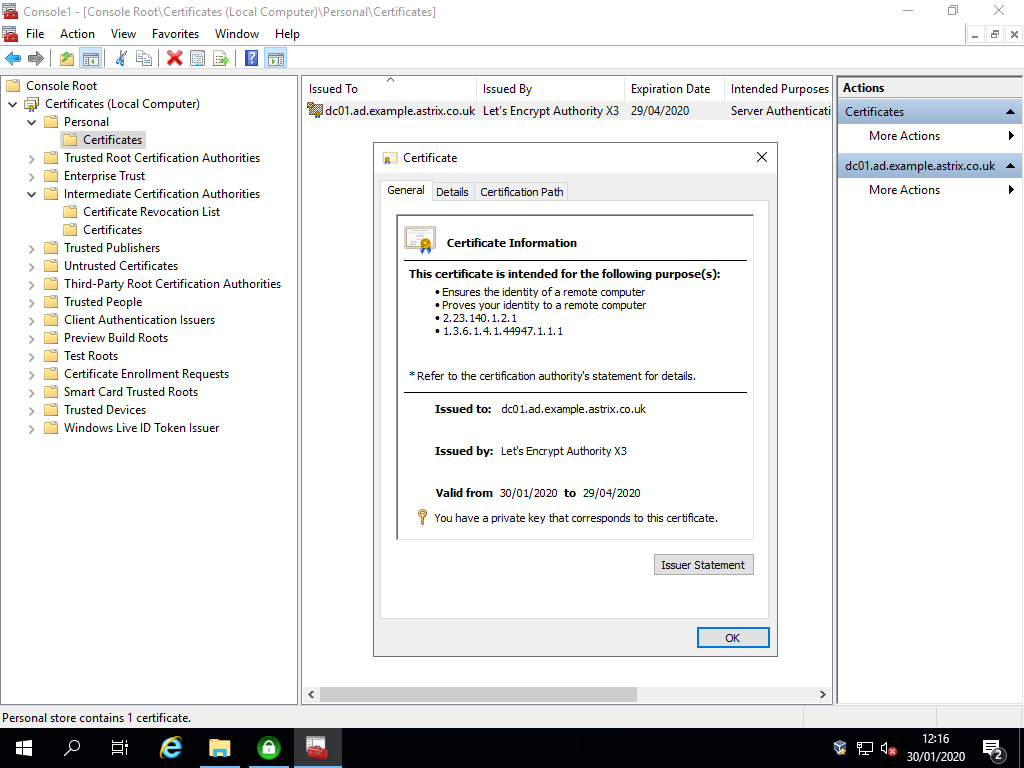This screenshot has width=1024, height=768.
Task: Click the certificate icon in the dialog header
Action: click(388, 158)
